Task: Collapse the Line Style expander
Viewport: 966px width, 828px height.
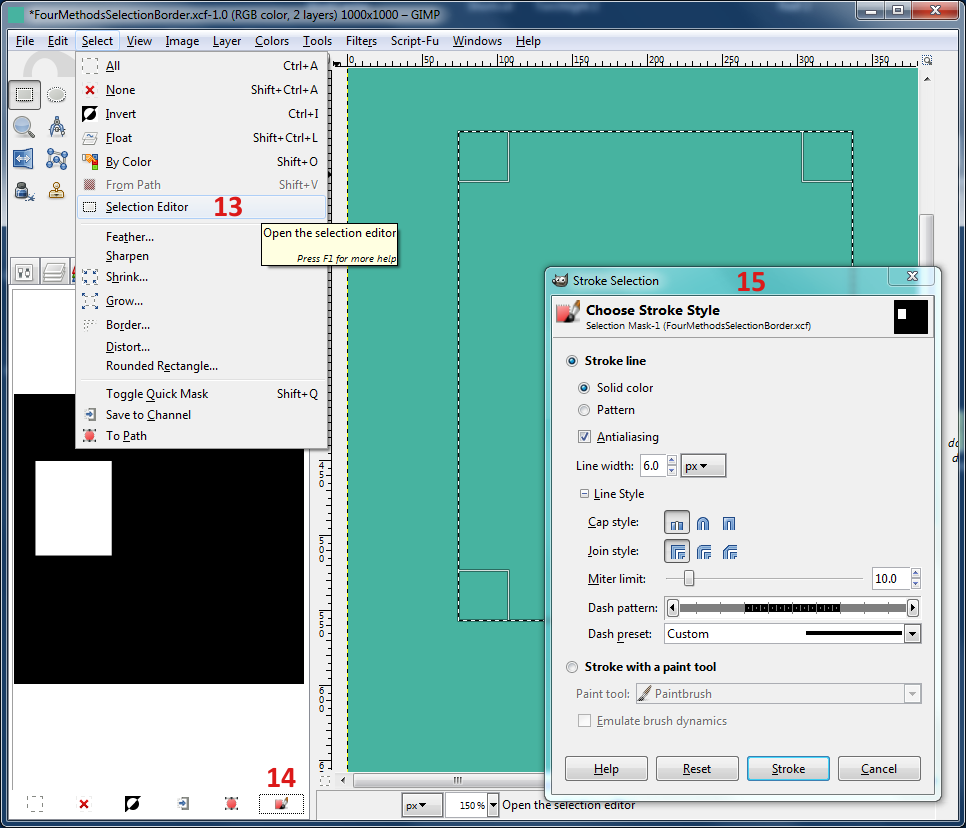Action: 584,494
